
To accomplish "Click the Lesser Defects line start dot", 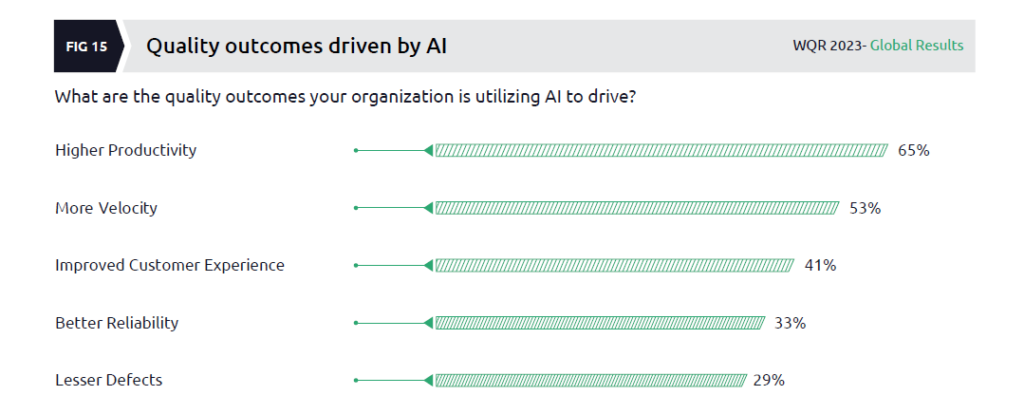I will [x=356, y=380].
